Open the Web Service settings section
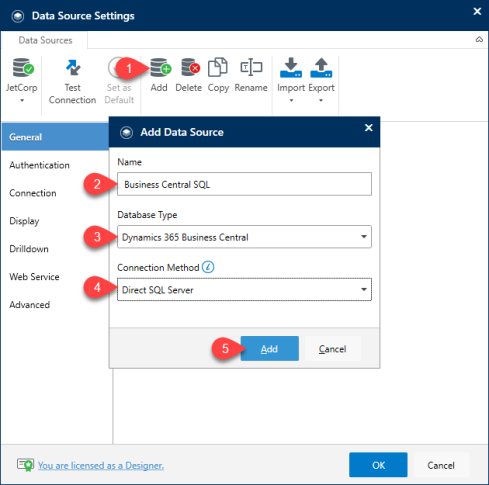 [x=34, y=277]
